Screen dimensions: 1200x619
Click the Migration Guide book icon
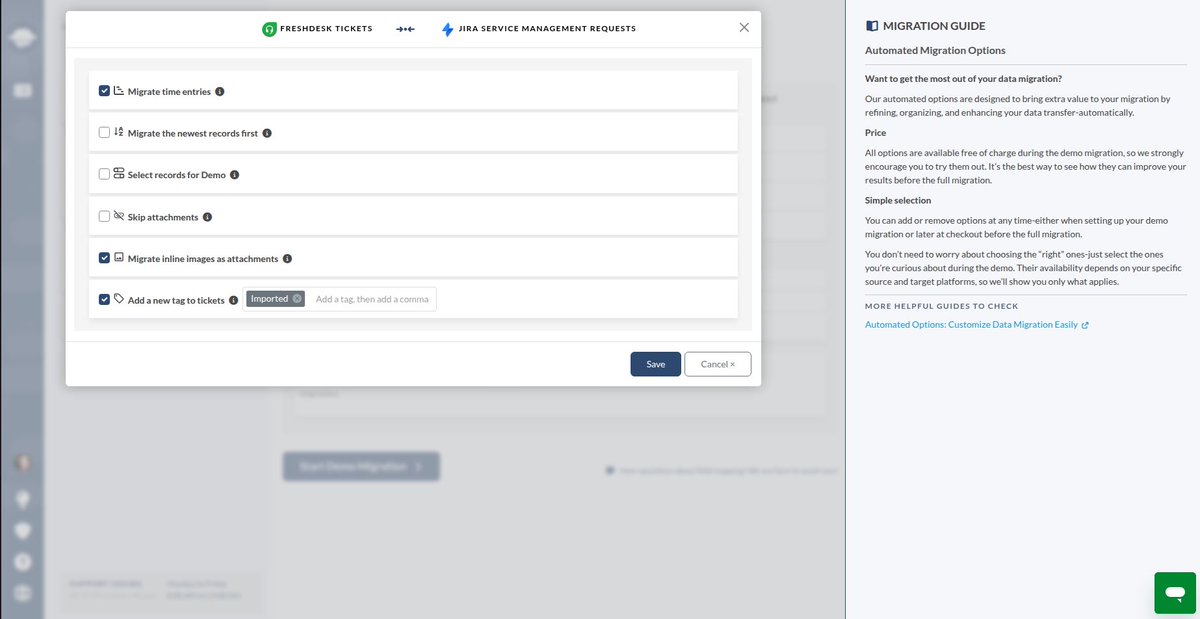872,26
